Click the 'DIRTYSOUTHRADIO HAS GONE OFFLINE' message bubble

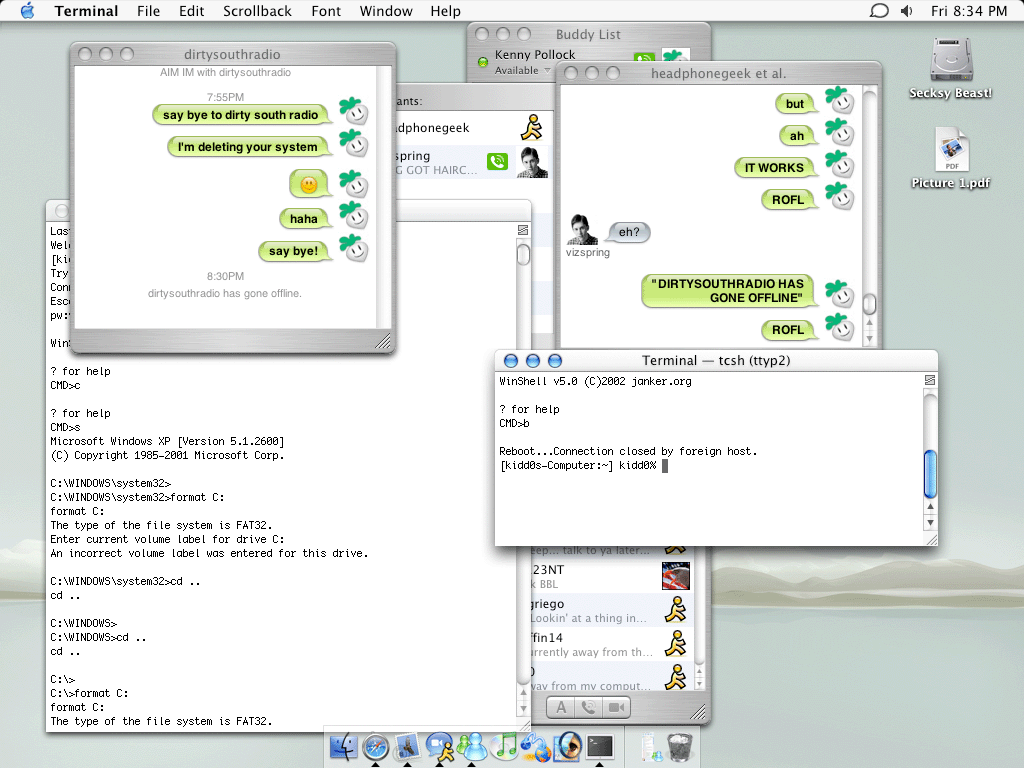pos(728,291)
